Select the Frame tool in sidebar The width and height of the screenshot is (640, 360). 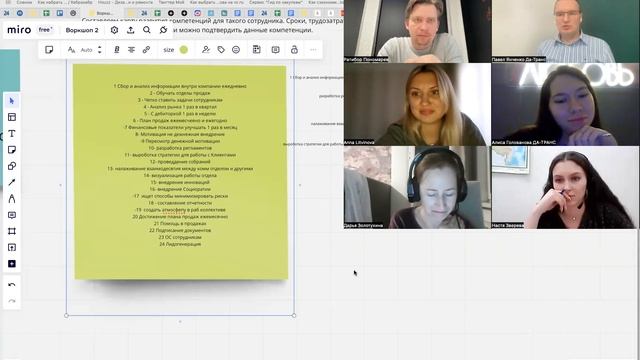(x=11, y=231)
